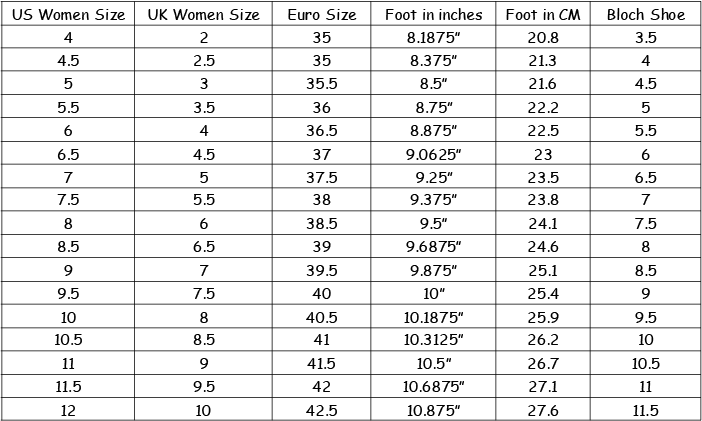The height and width of the screenshot is (421, 702).
Task: Click the Euro Size column header
Action: tap(321, 14)
